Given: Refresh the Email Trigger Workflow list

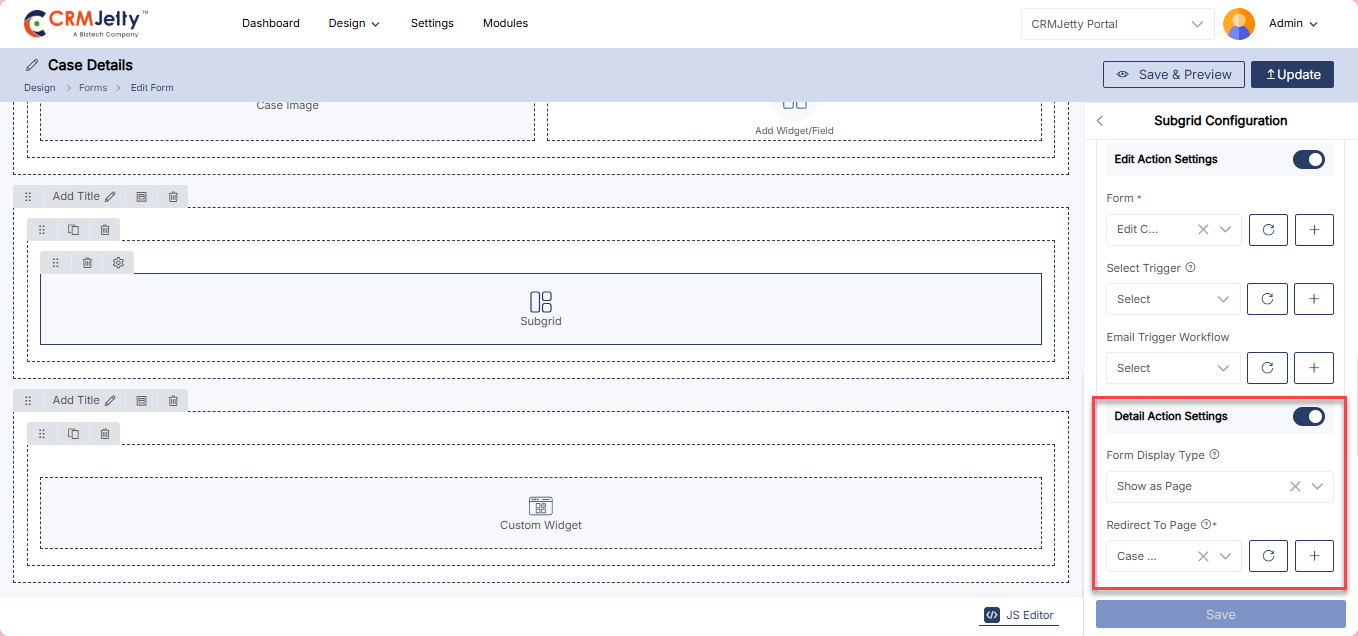Looking at the screenshot, I should coord(1268,368).
